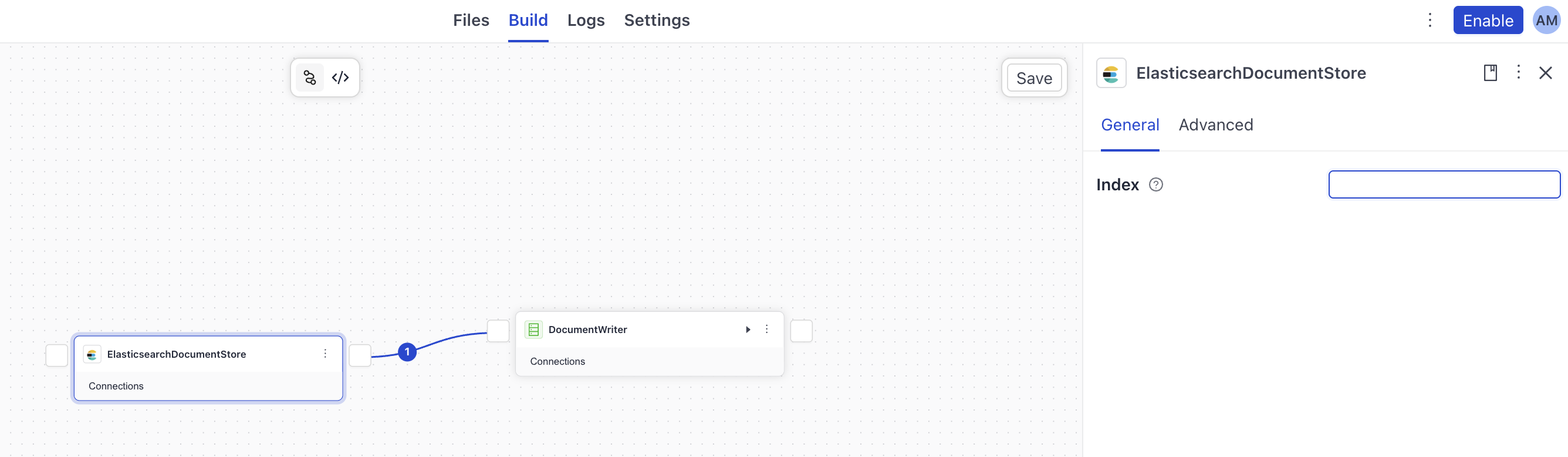Switch to code editor view
Screen dimensions: 1568x457
pyautogui.click(x=340, y=78)
